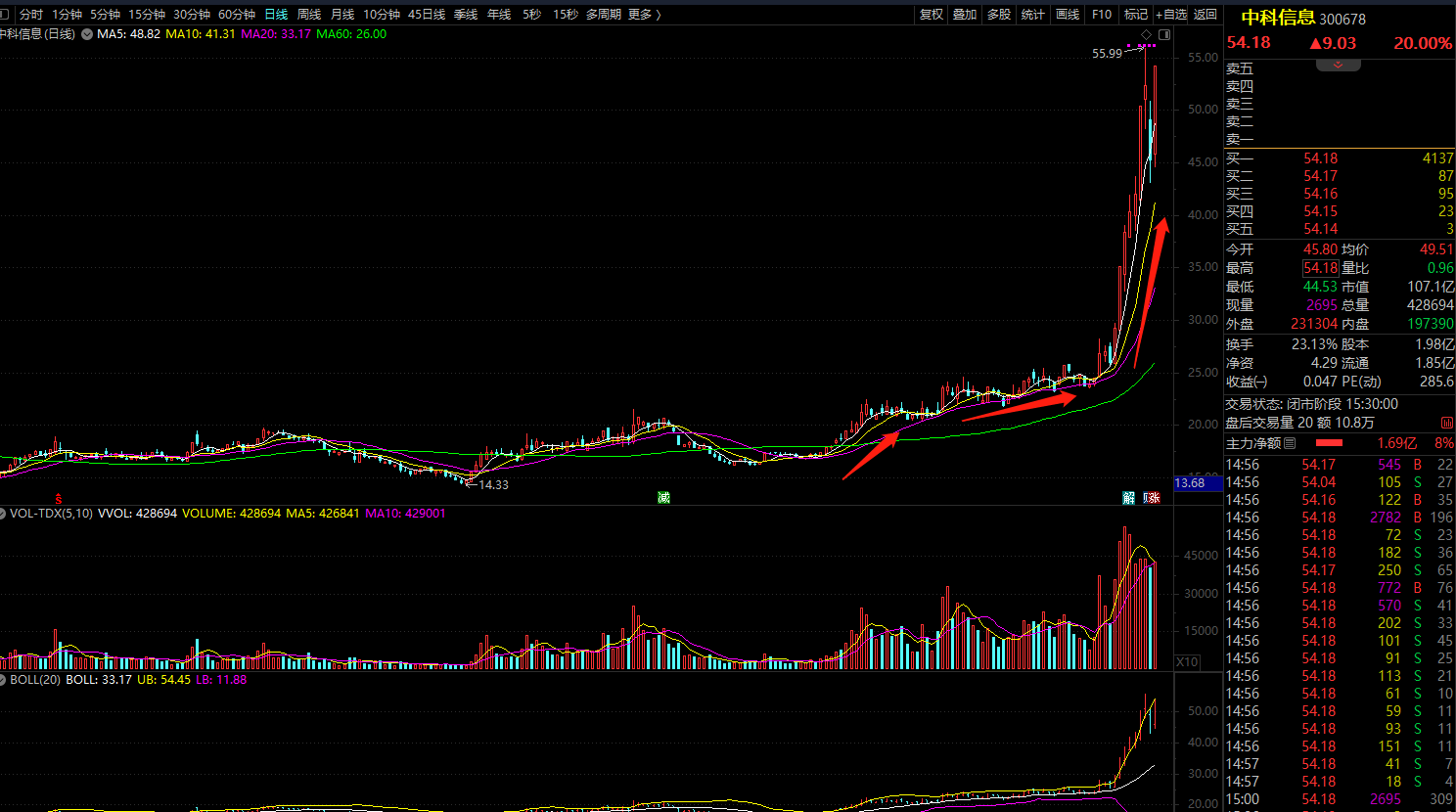
Task: Switch to the 月线 monthly chart
Action: tap(342, 14)
